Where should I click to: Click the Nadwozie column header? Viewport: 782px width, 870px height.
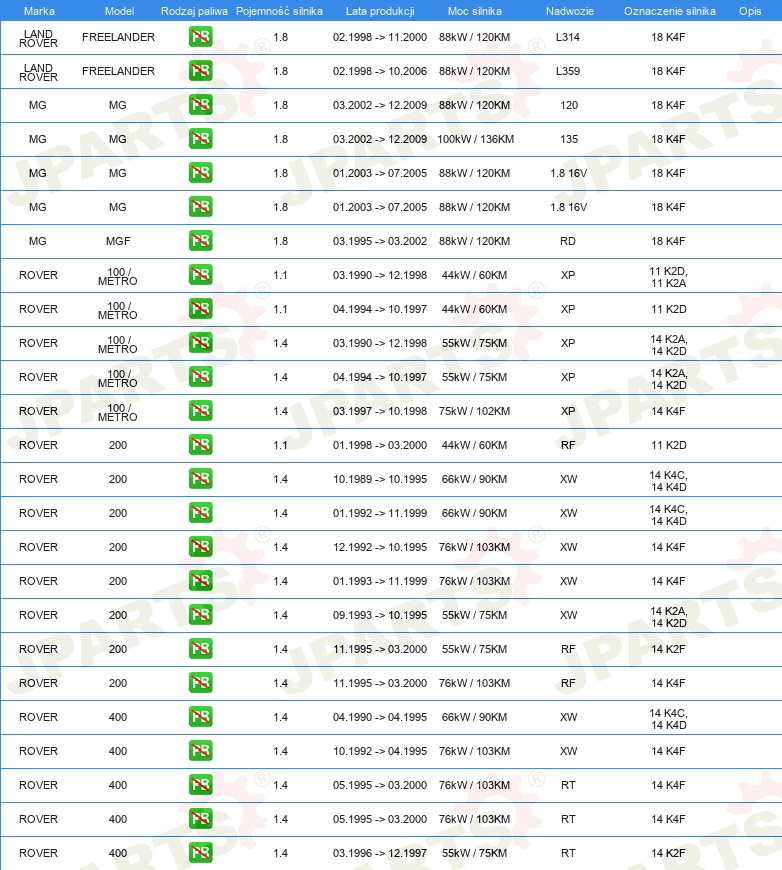tap(569, 11)
